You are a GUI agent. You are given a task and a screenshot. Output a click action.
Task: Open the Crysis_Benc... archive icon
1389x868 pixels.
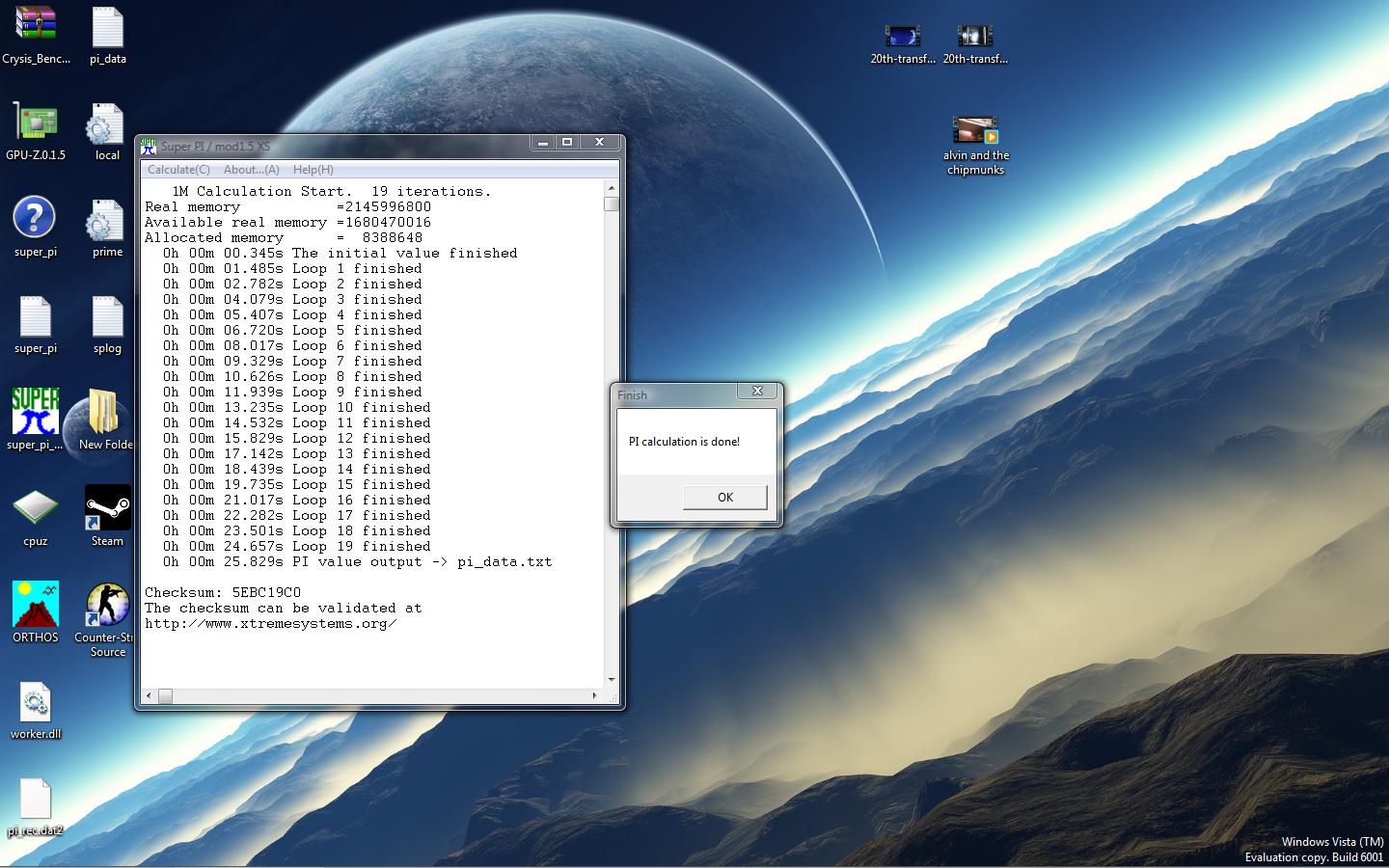coord(36,35)
